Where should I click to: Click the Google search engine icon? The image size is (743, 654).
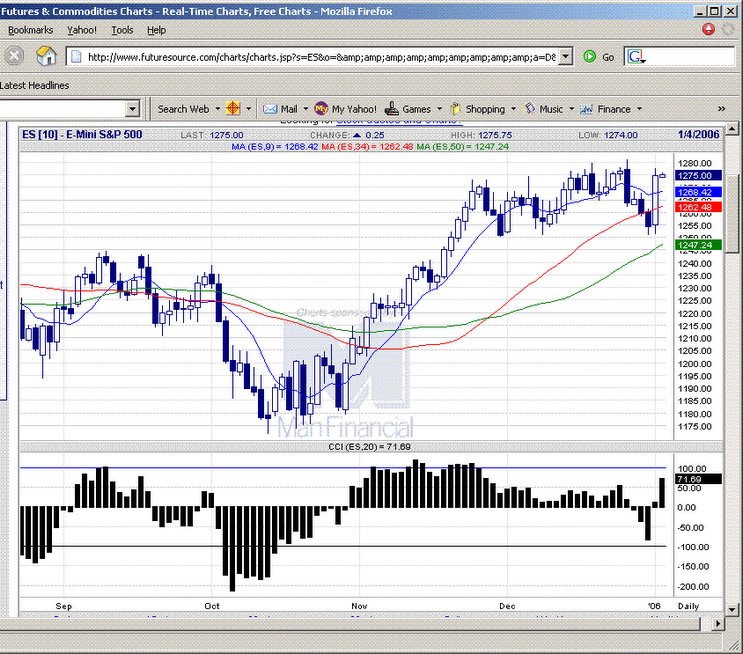point(636,57)
